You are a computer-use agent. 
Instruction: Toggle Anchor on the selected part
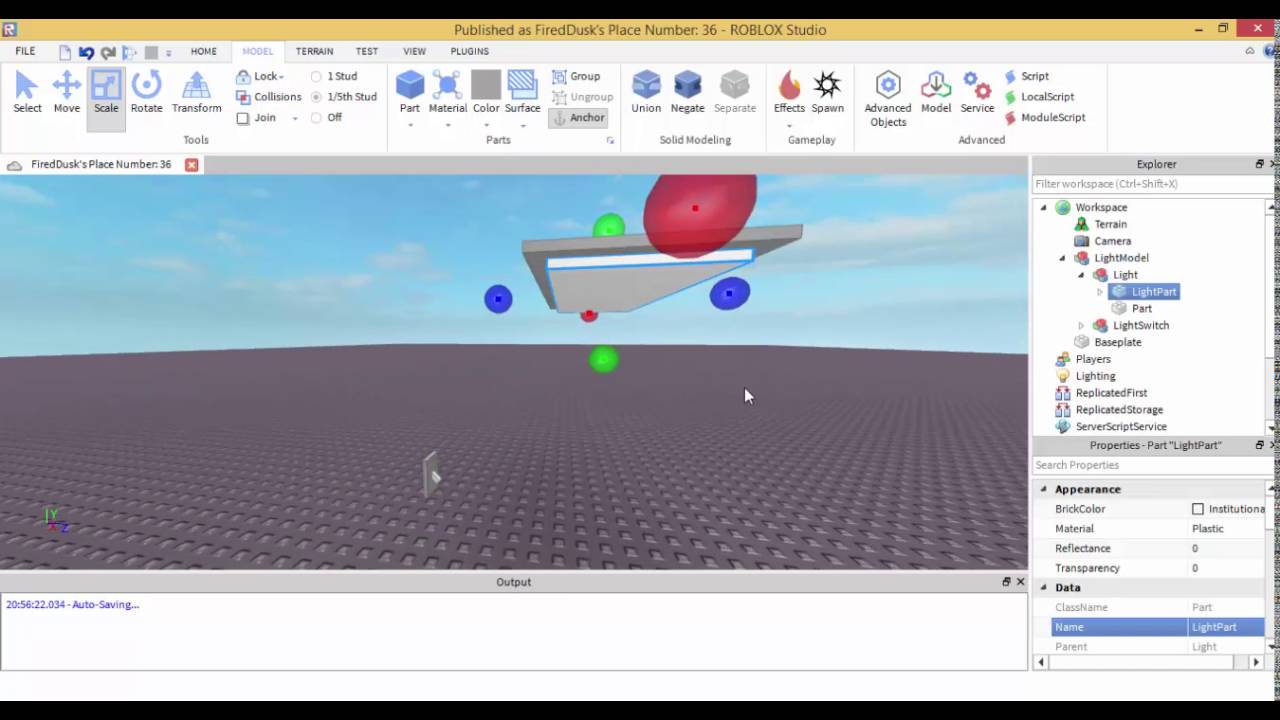(x=578, y=118)
